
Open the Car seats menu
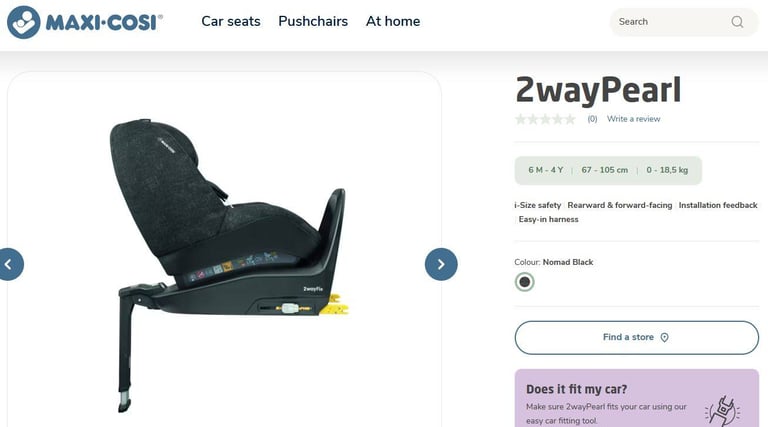click(231, 22)
